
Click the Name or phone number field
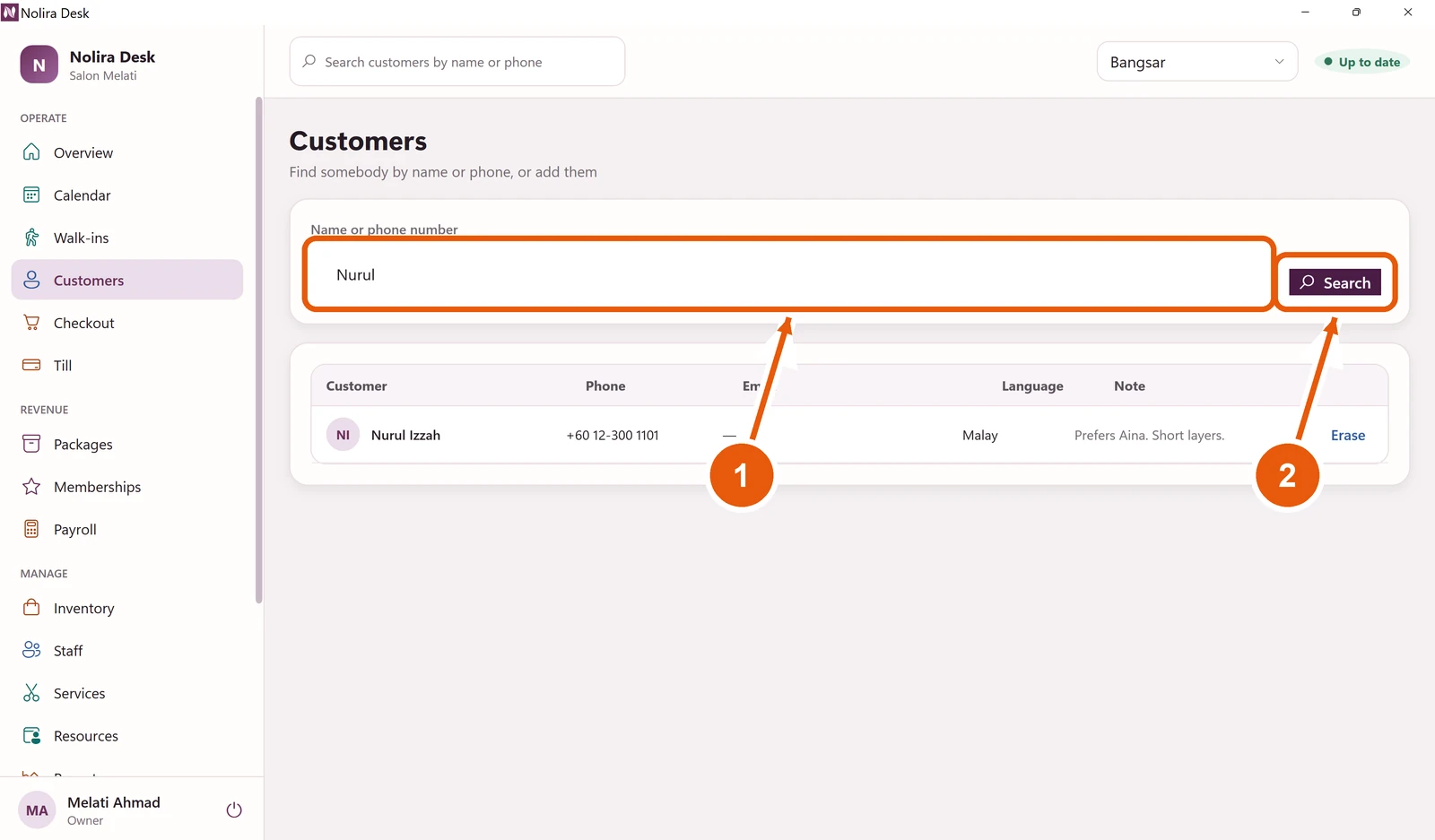pyautogui.click(x=789, y=274)
